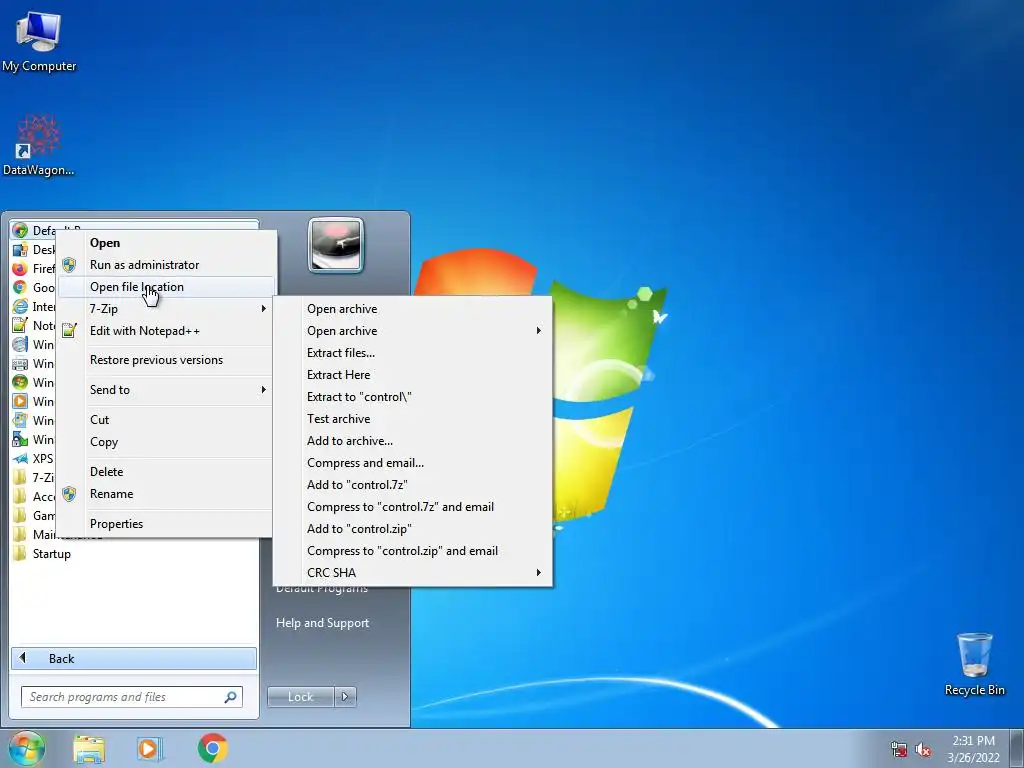
Task: Click the Windows Start orb
Action: (x=27, y=748)
